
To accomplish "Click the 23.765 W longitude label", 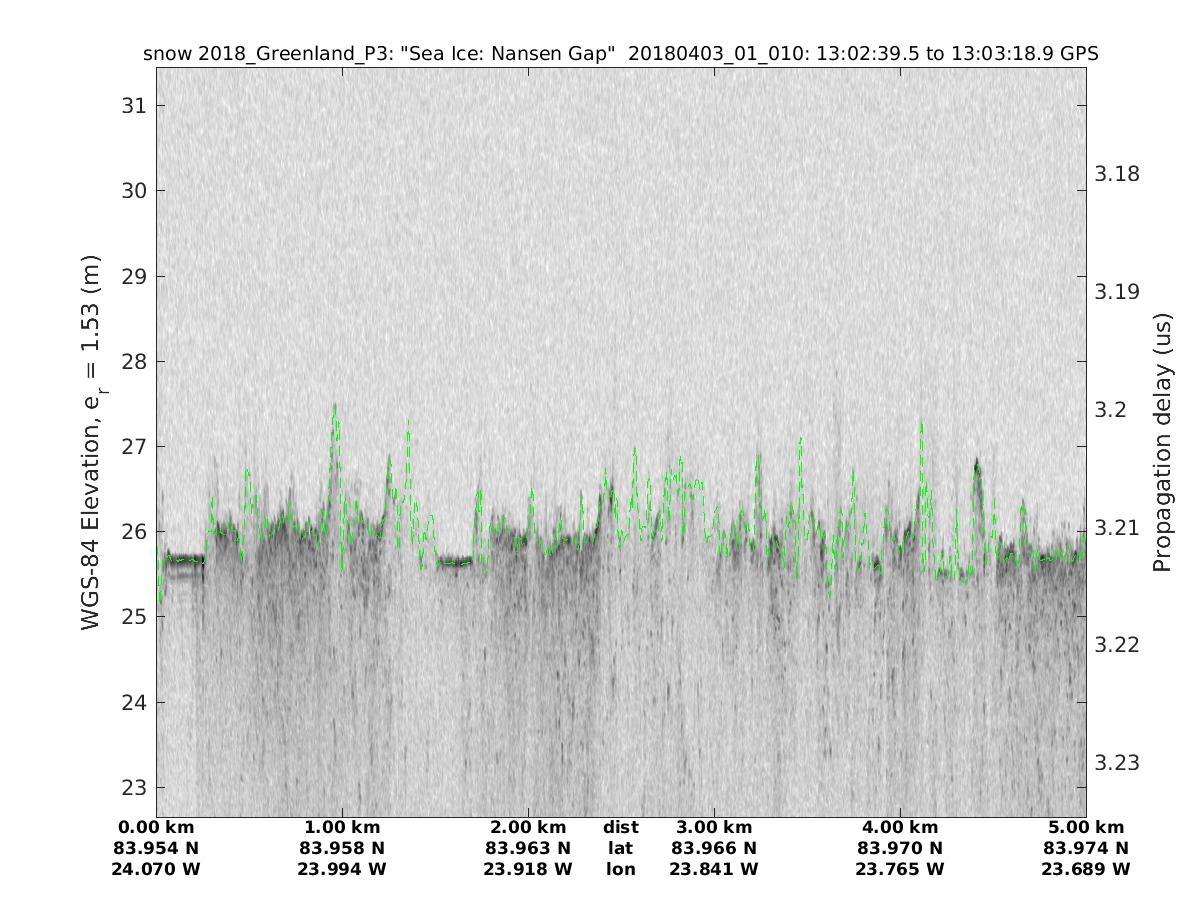I will (899, 870).
